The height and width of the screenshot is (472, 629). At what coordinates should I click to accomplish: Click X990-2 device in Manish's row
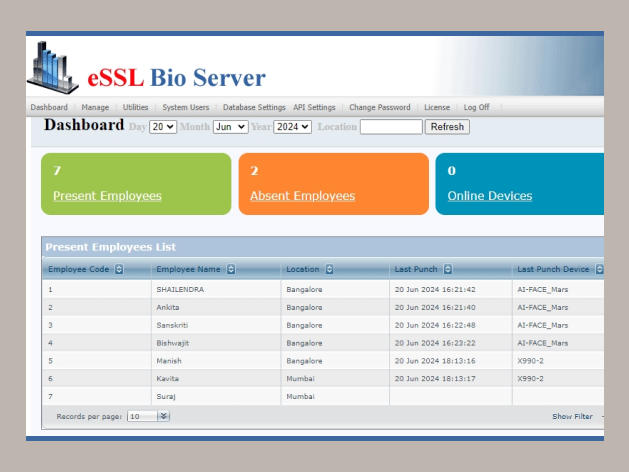530,361
